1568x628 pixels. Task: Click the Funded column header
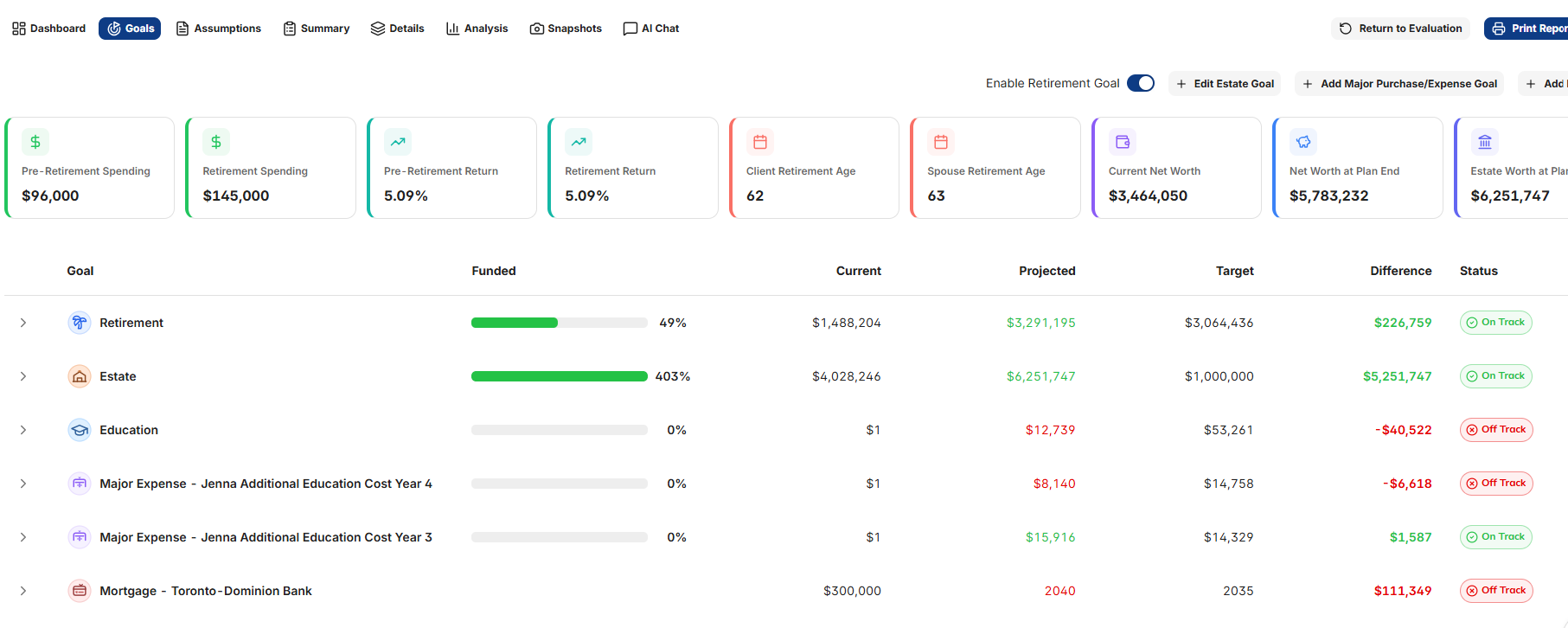(494, 271)
